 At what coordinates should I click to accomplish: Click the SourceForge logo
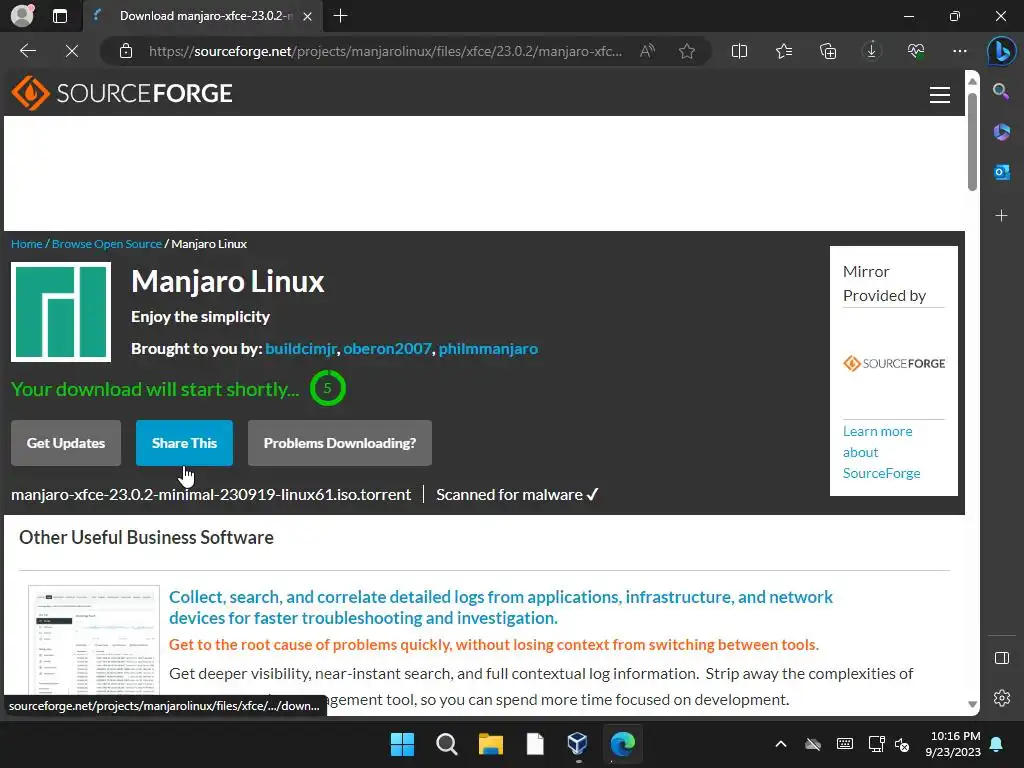(x=122, y=93)
